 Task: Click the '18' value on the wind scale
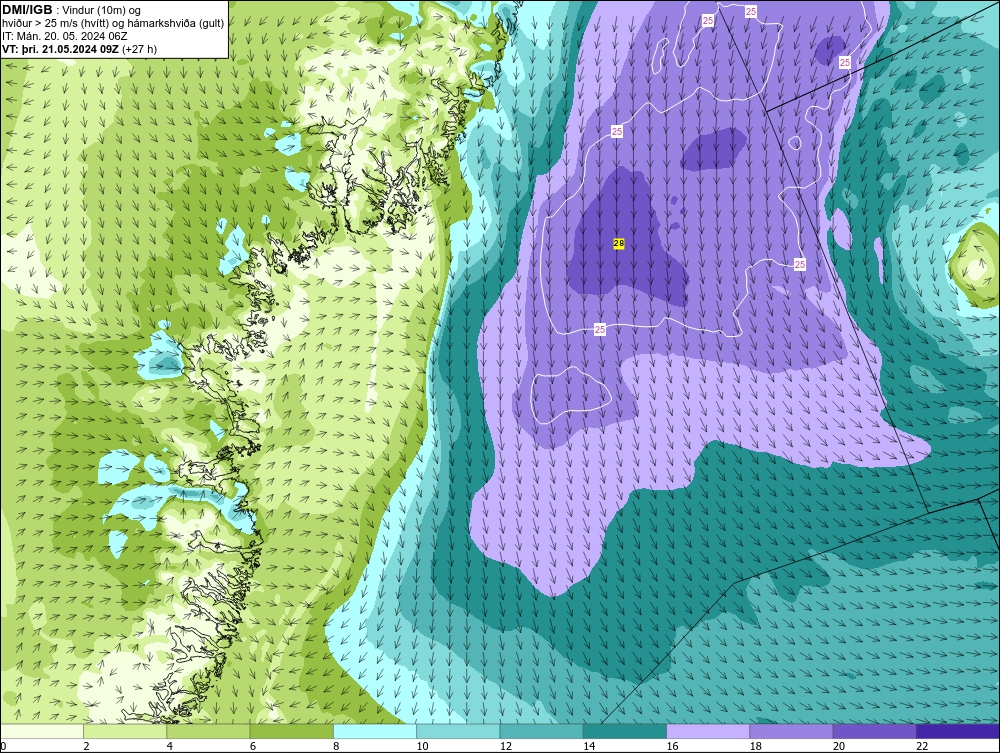756,746
